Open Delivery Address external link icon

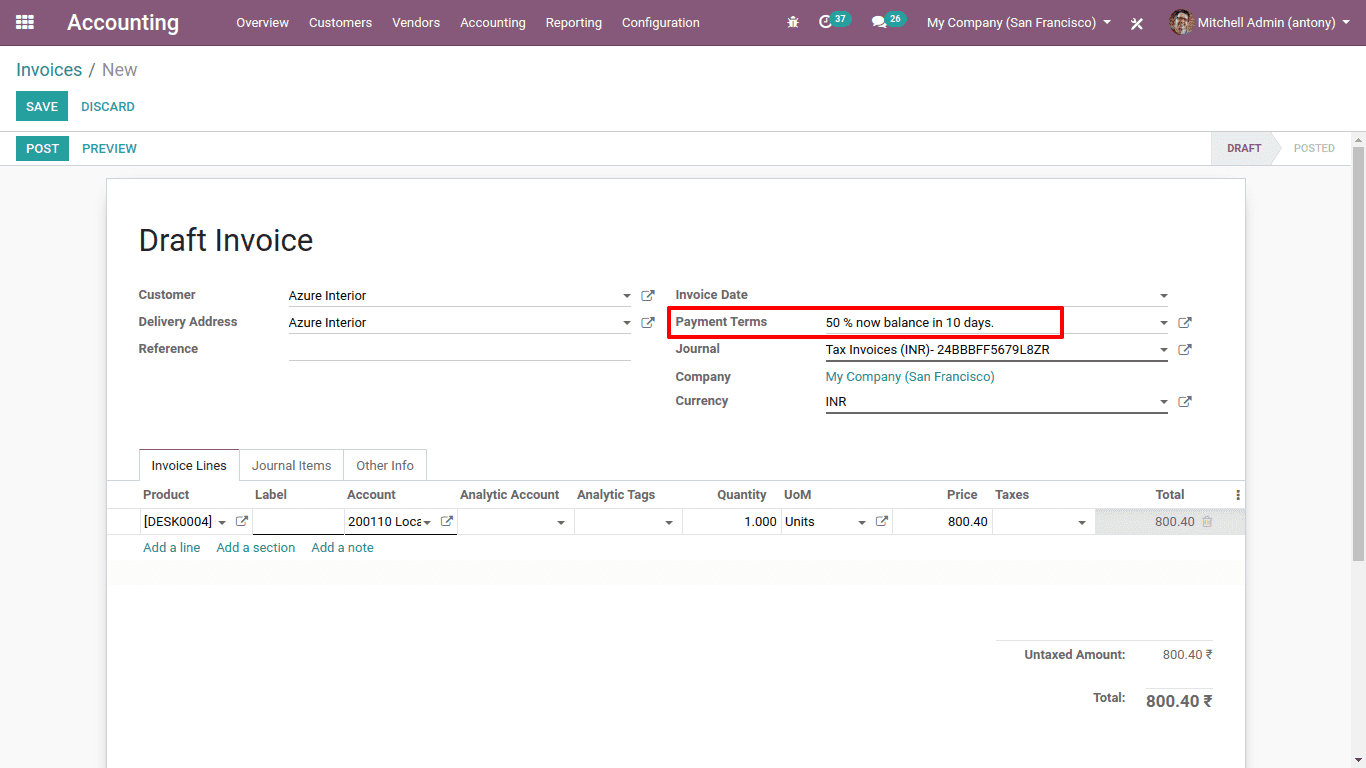click(x=648, y=323)
